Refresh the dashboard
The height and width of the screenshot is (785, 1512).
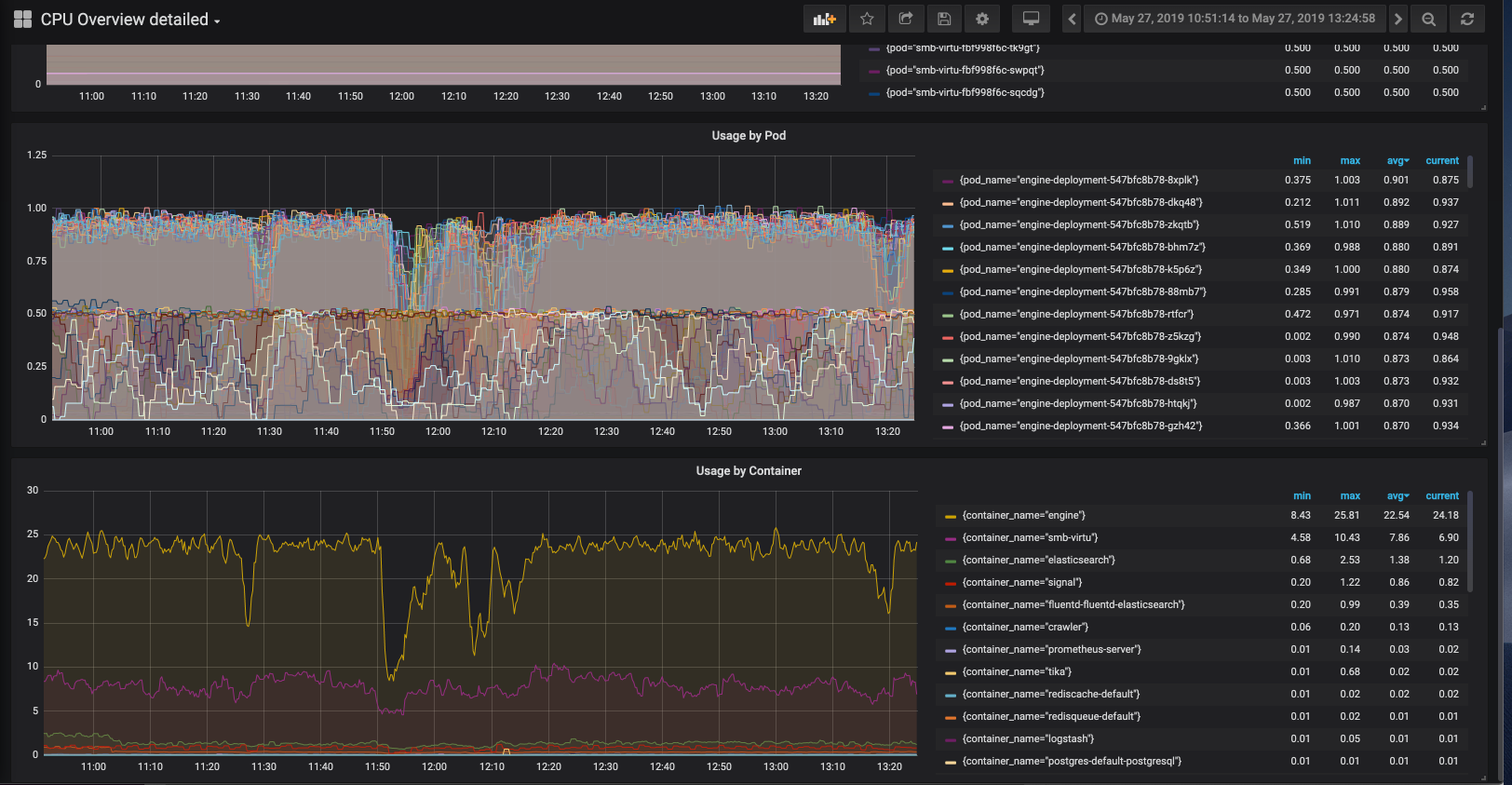pyautogui.click(x=1467, y=19)
